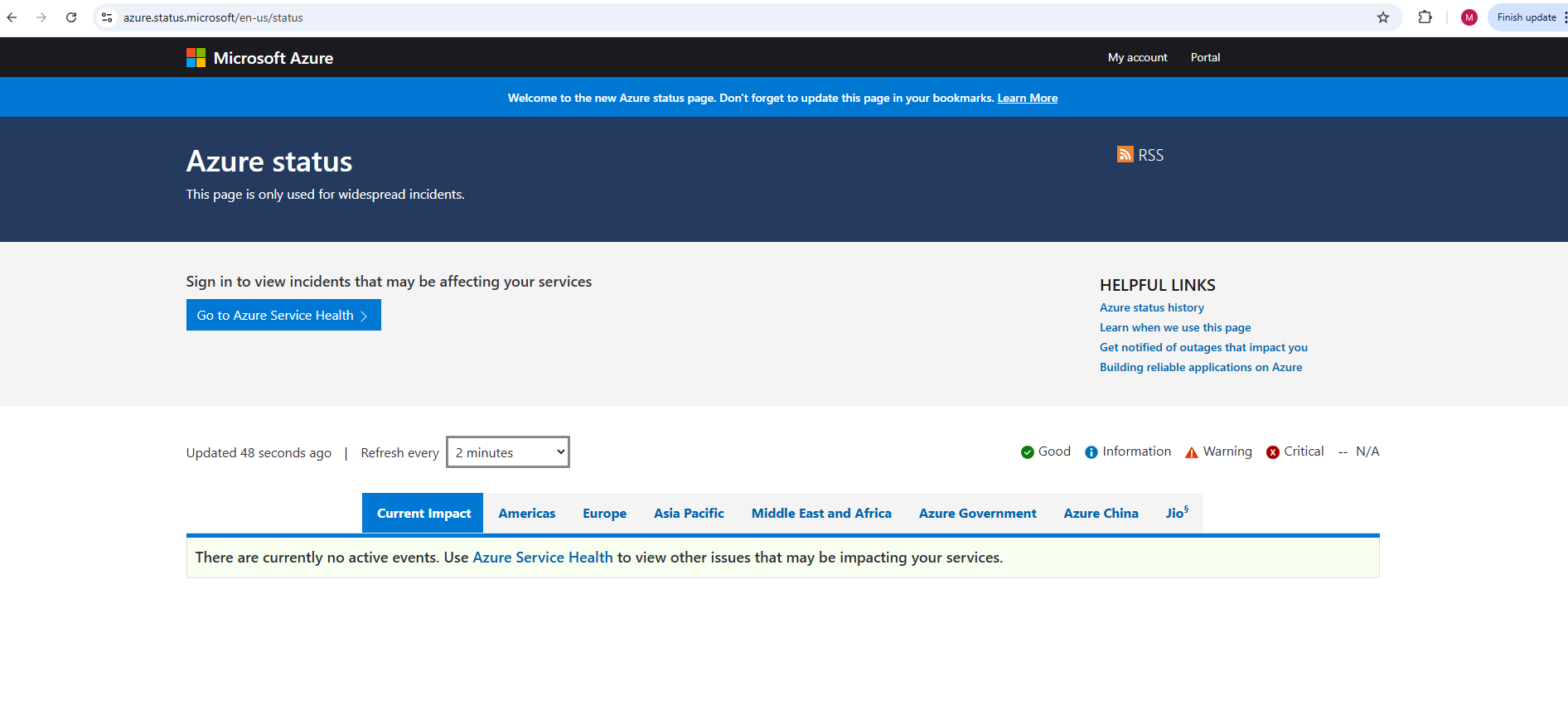The height and width of the screenshot is (705, 1568).
Task: Open the RSS link text
Action: 1150,155
